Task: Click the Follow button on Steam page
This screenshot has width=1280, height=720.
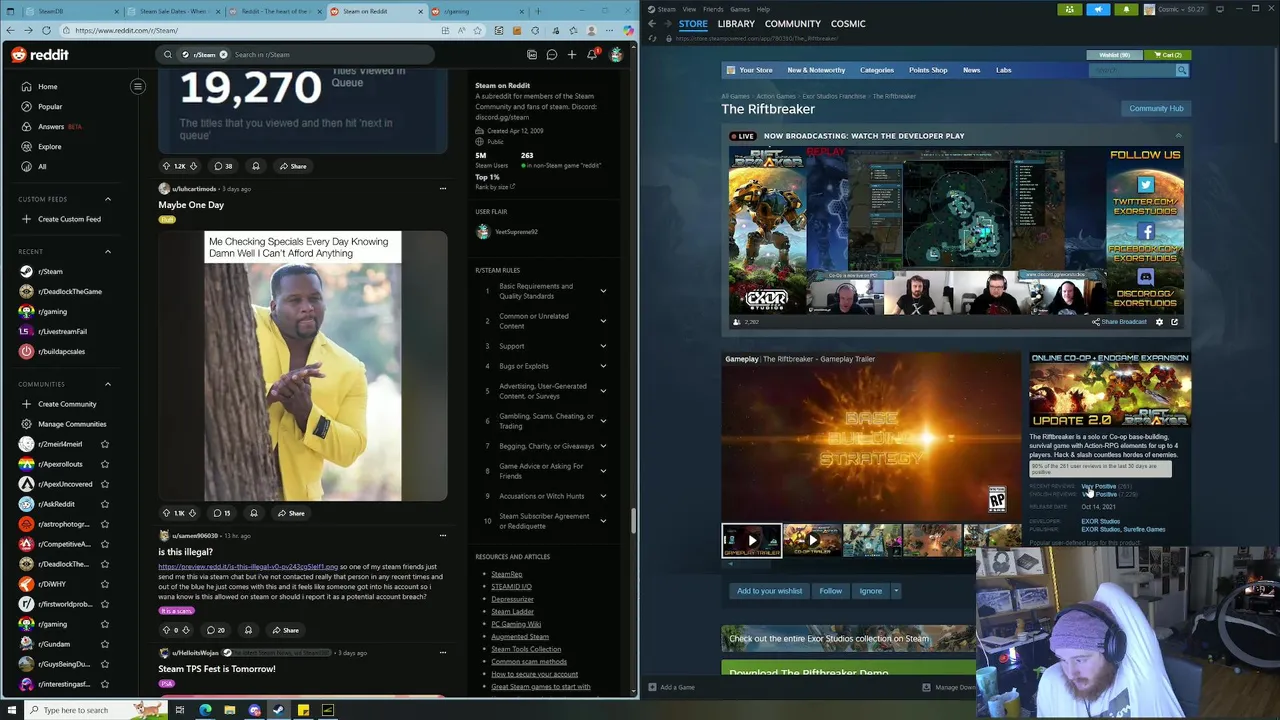Action: (831, 591)
